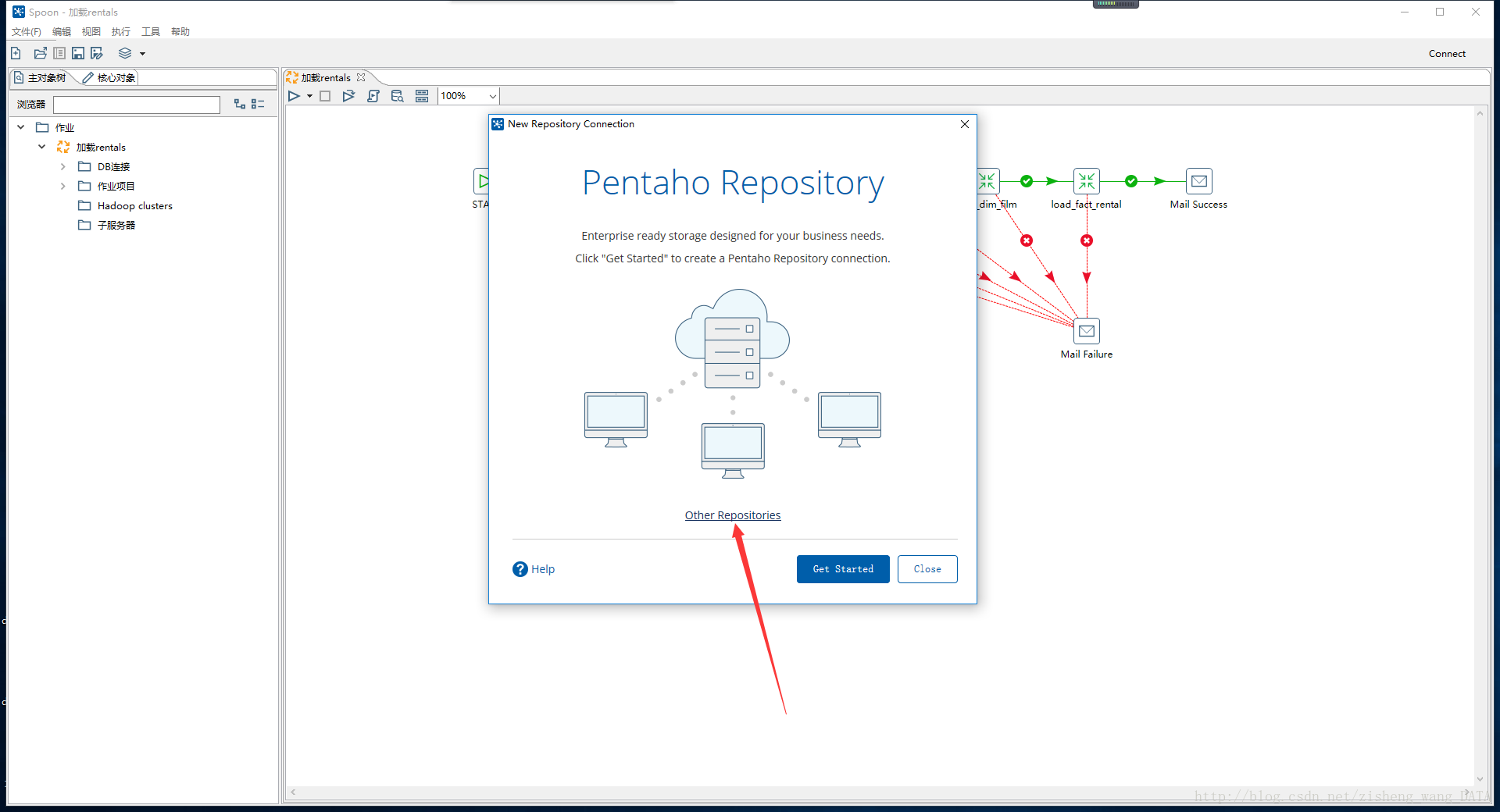Screen dimensions: 1500x812
Task: Click the dim_film job entry icon
Action: [x=987, y=181]
